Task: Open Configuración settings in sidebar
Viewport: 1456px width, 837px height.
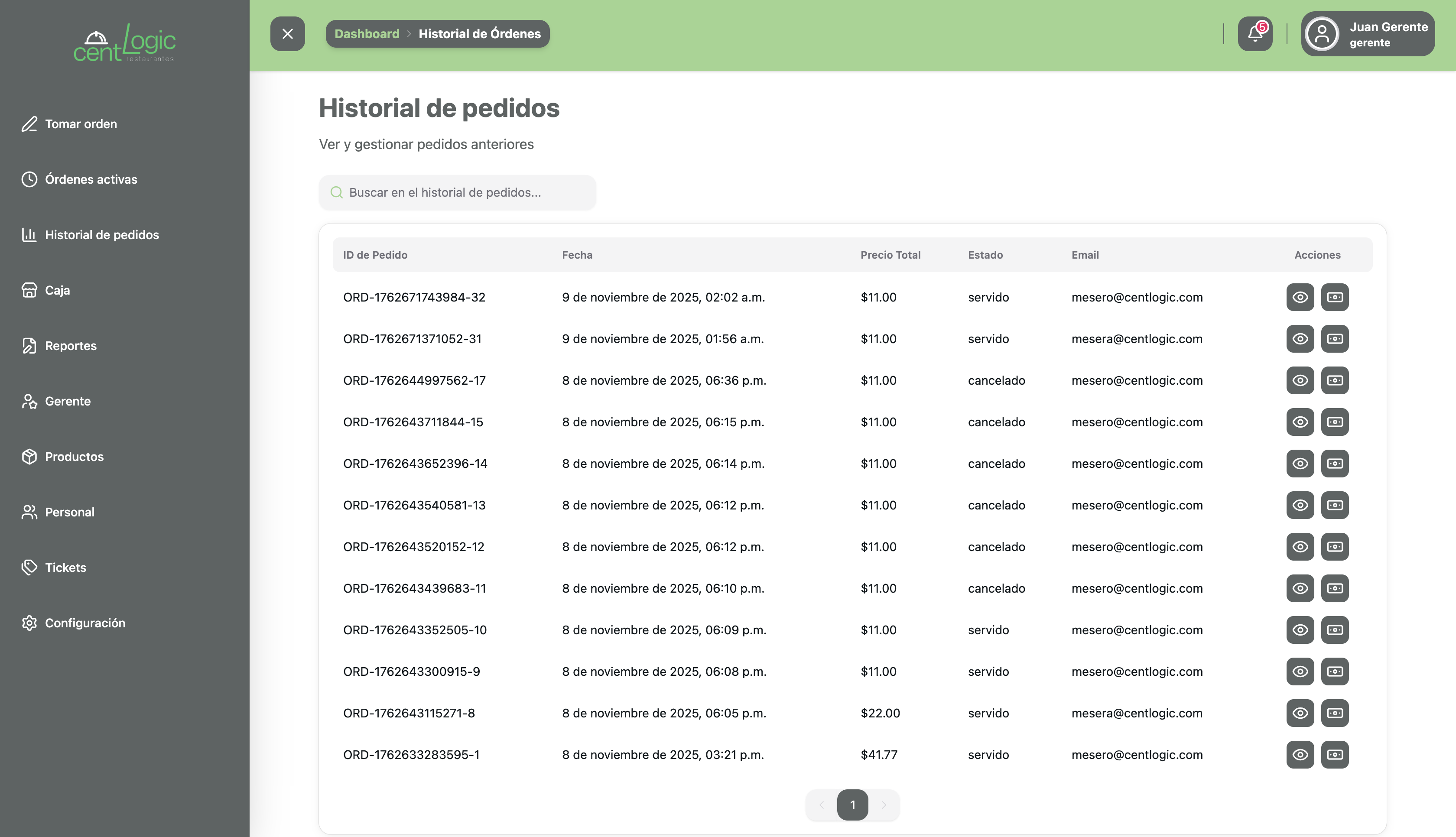Action: tap(84, 623)
